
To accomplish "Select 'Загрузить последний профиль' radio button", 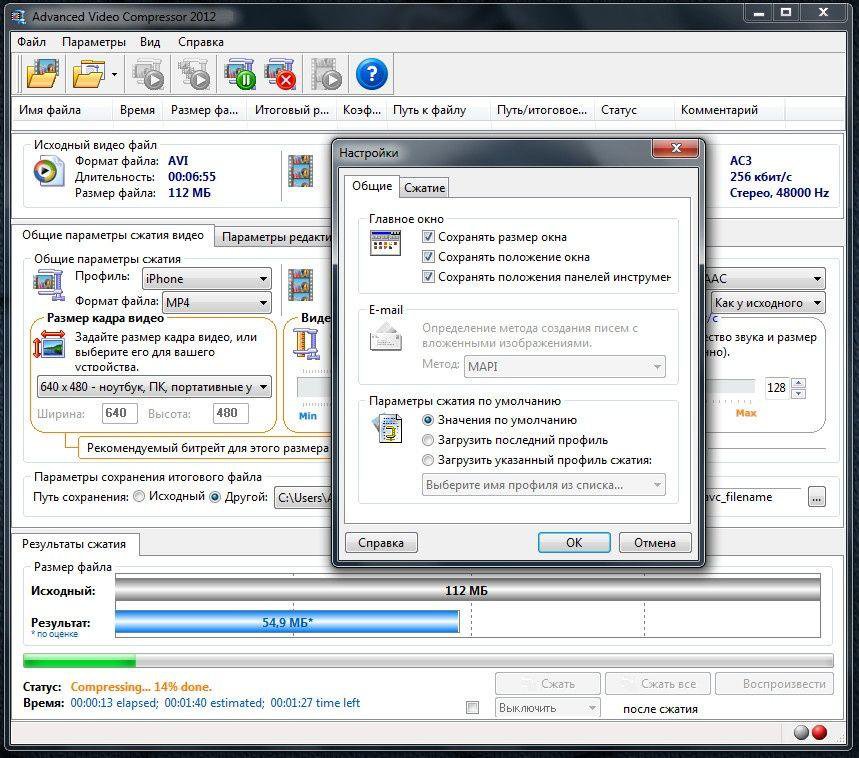I will click(x=429, y=440).
